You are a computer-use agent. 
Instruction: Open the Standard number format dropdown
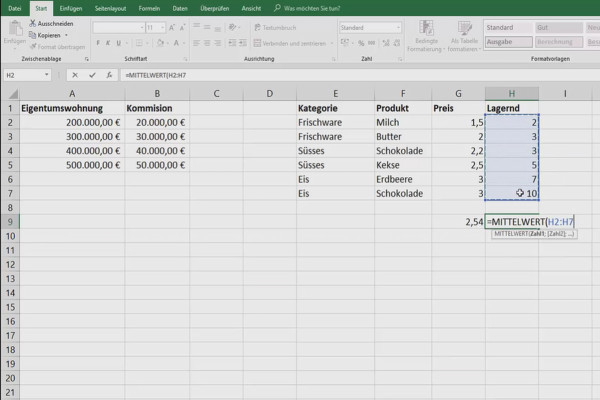coord(398,28)
